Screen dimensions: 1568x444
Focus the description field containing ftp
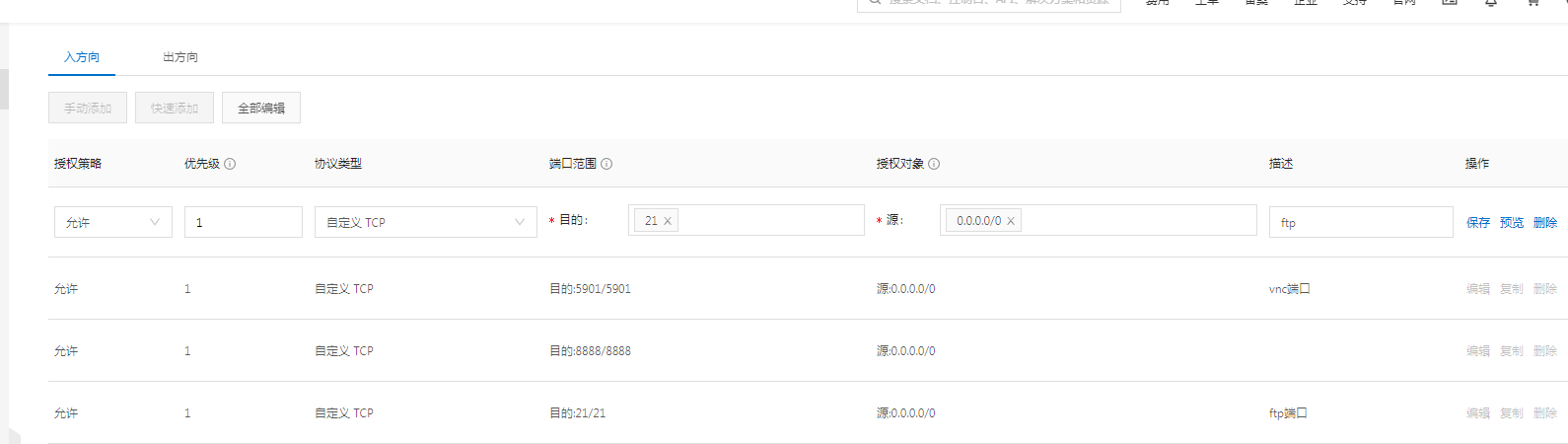point(1361,222)
